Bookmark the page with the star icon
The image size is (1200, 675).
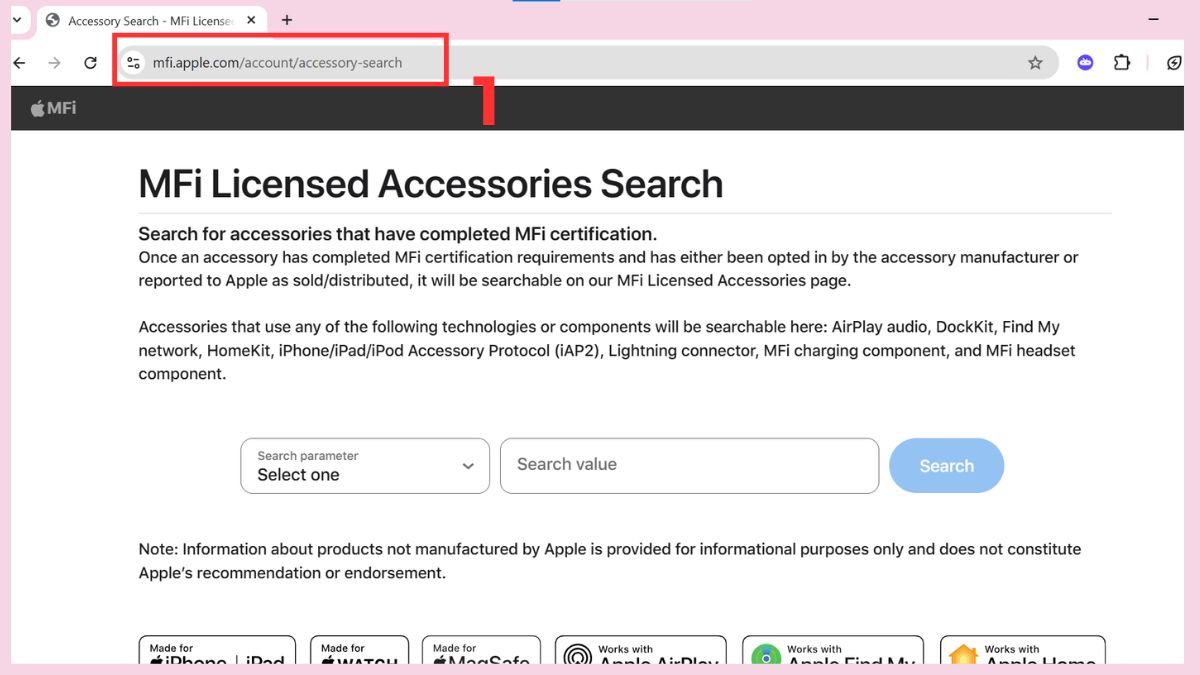(1035, 62)
